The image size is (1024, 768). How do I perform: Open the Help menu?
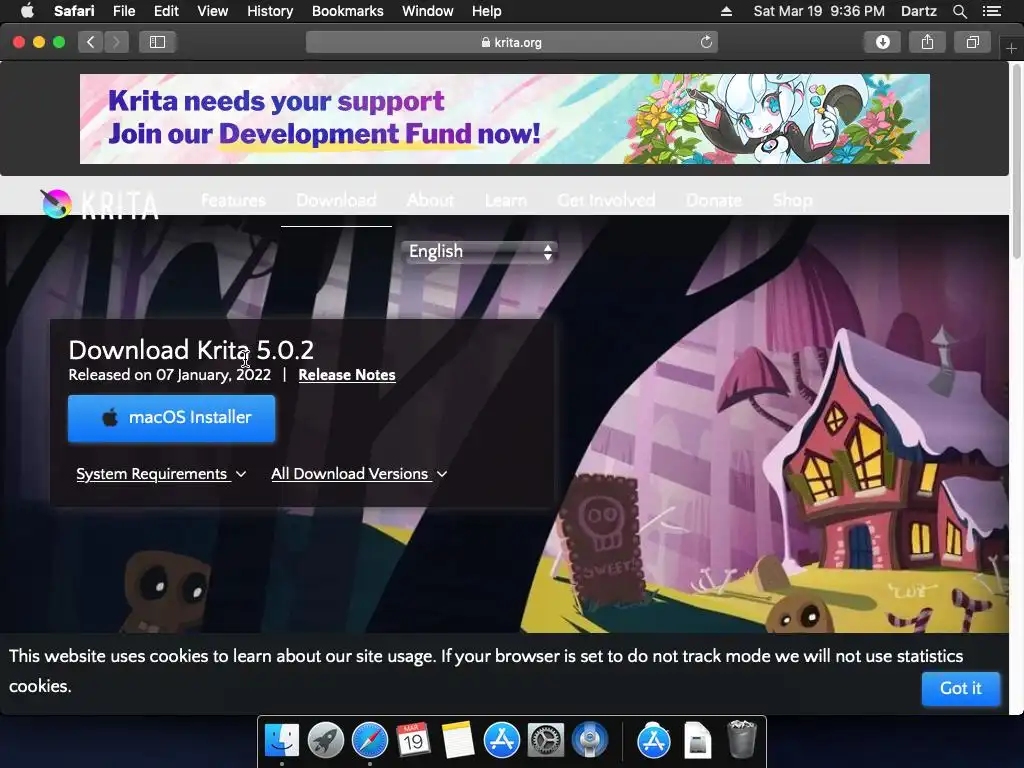pos(487,11)
